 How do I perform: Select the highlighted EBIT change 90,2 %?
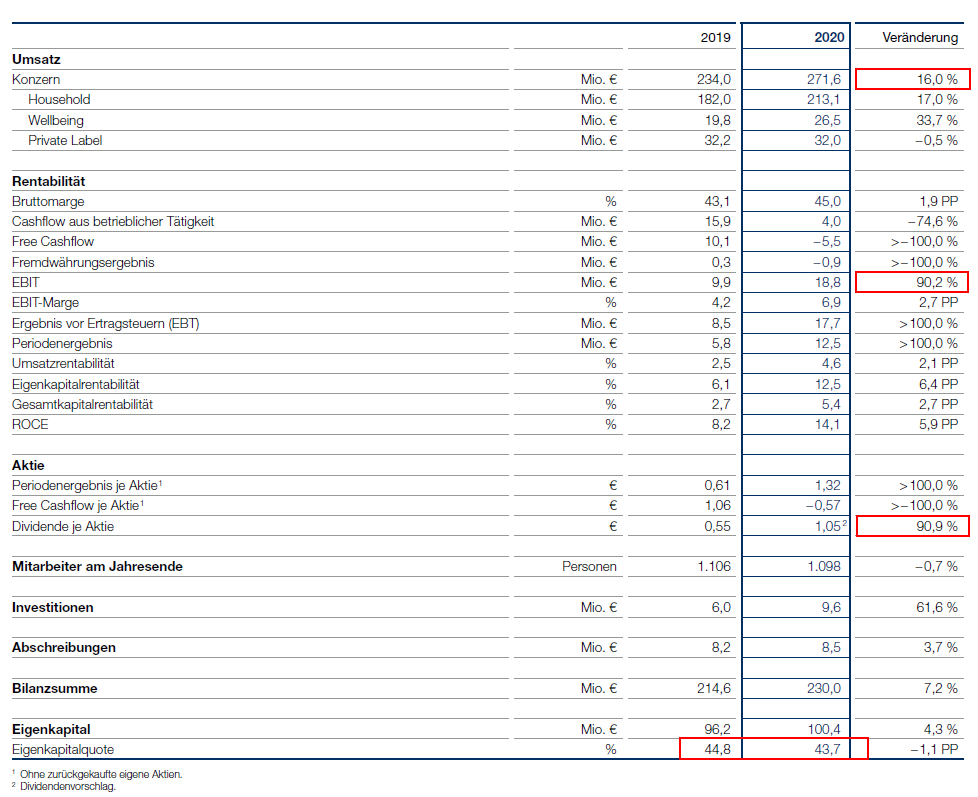click(x=938, y=282)
